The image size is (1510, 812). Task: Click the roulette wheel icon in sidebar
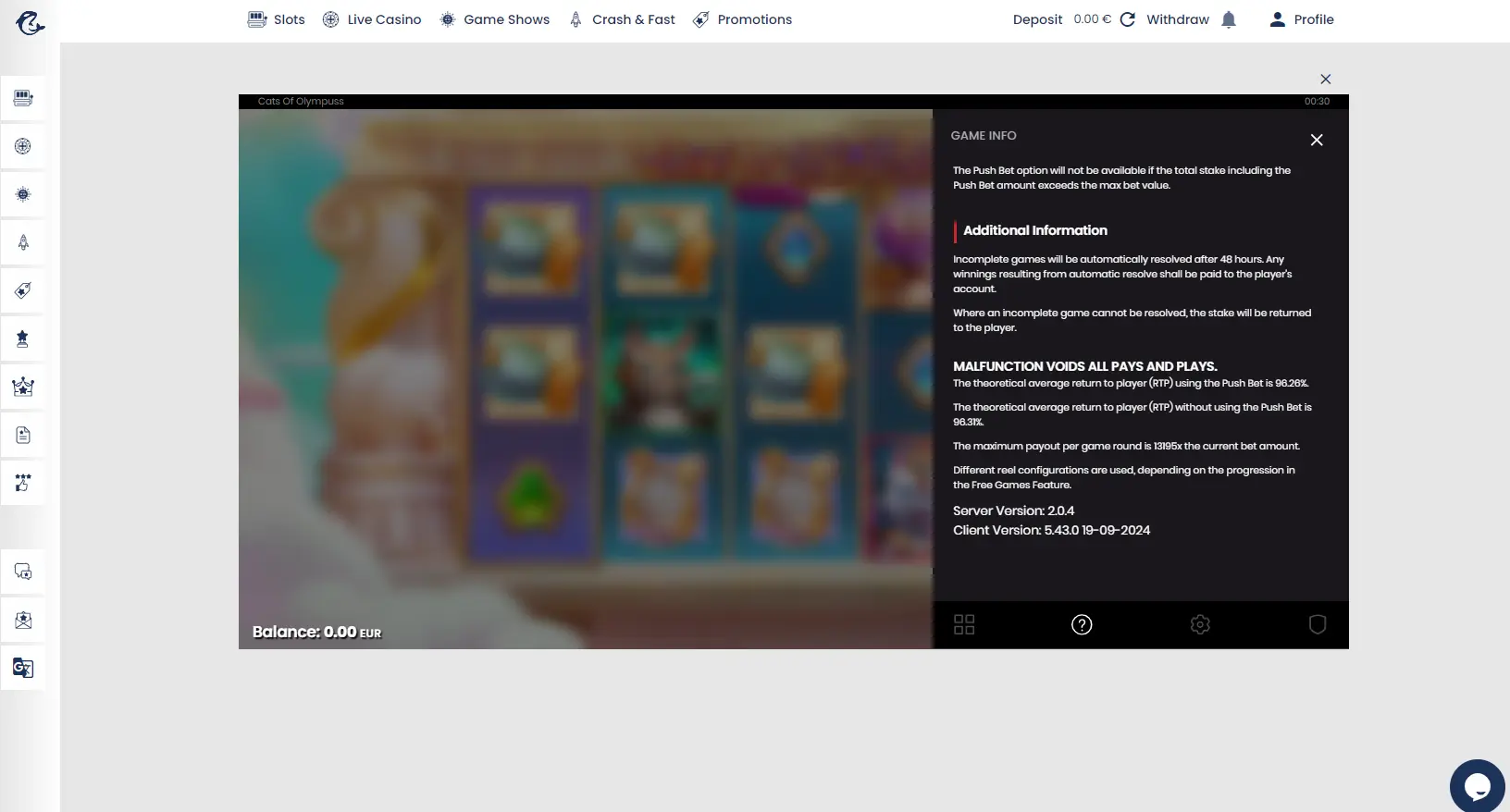23,146
